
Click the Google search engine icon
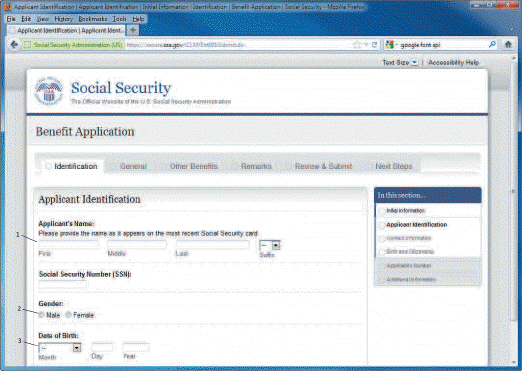(x=390, y=44)
